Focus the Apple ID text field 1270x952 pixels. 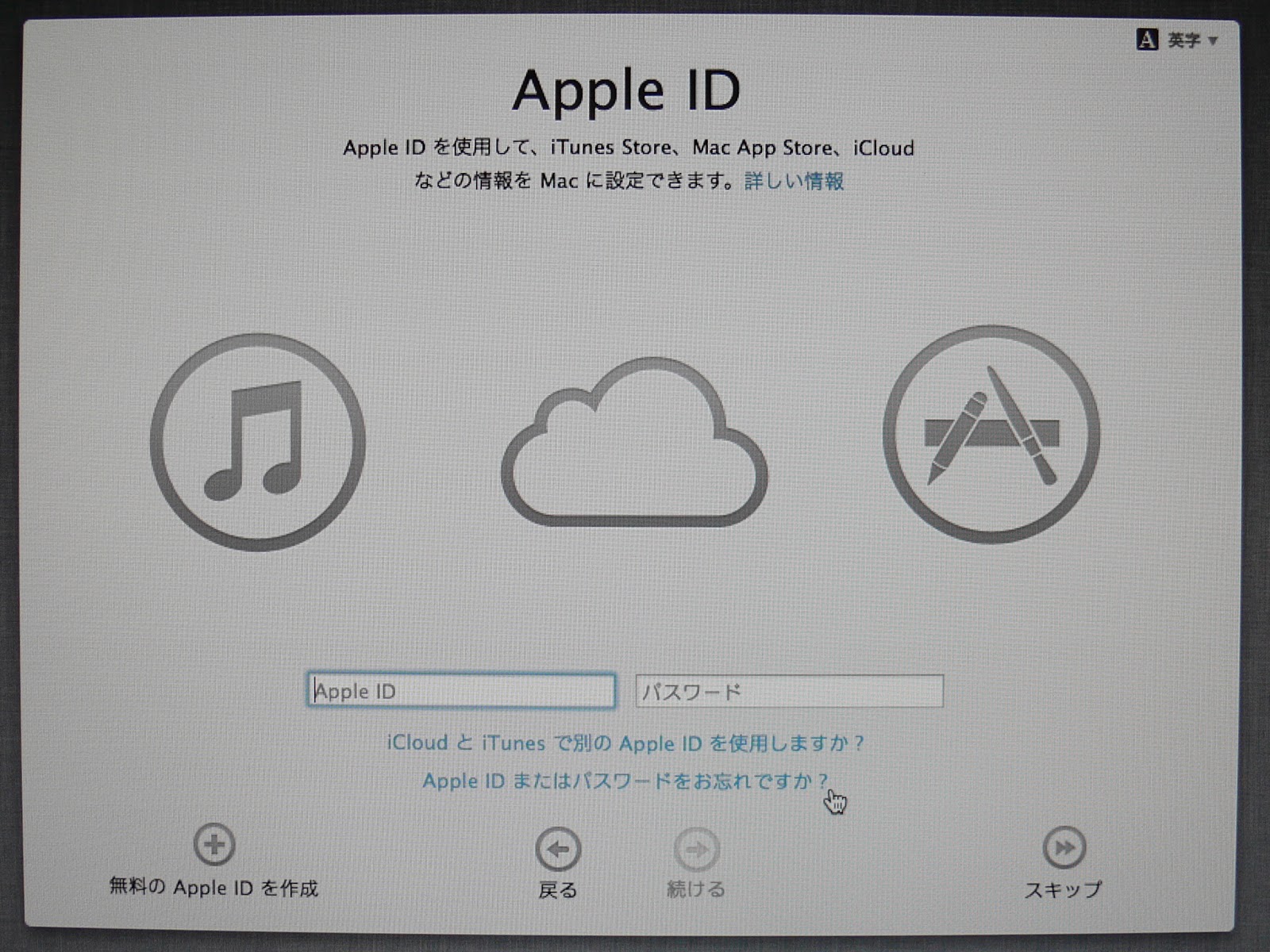point(461,690)
